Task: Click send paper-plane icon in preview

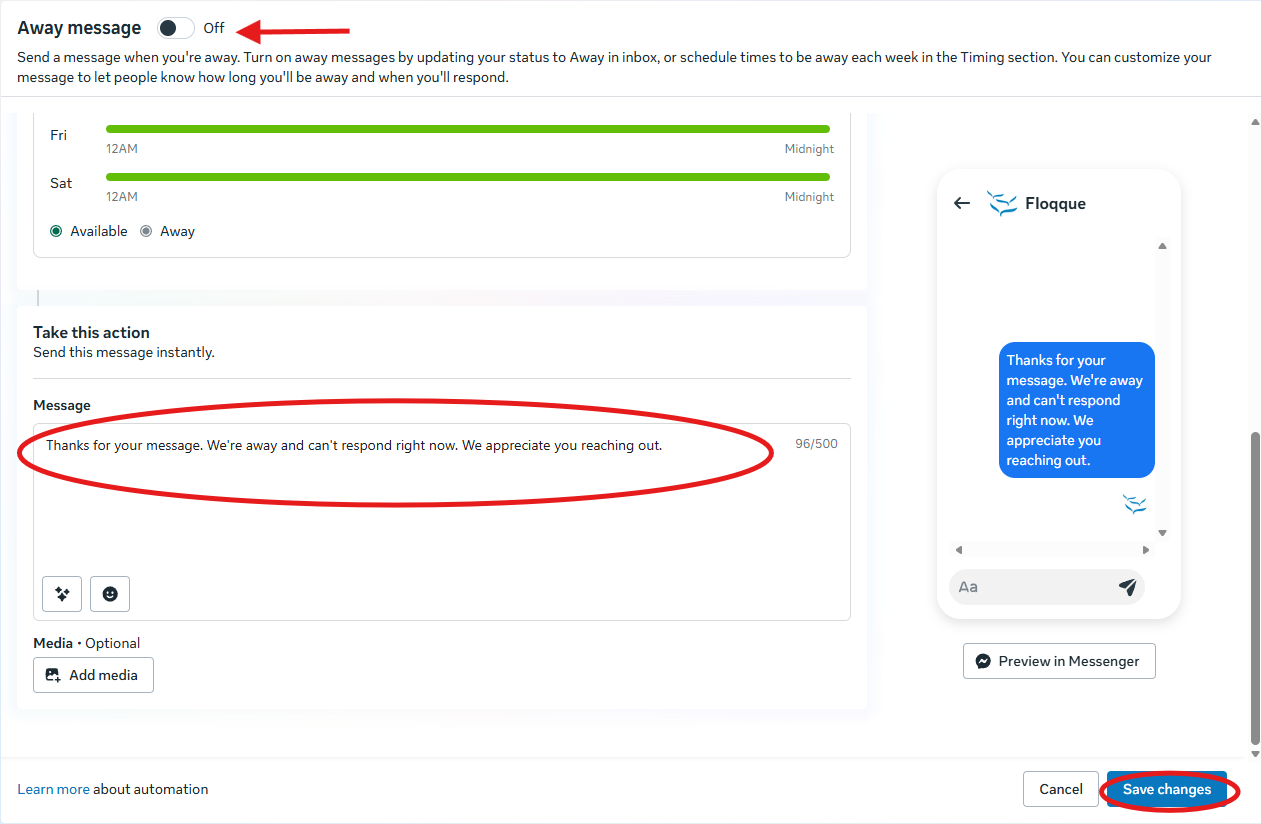Action: tap(1128, 587)
